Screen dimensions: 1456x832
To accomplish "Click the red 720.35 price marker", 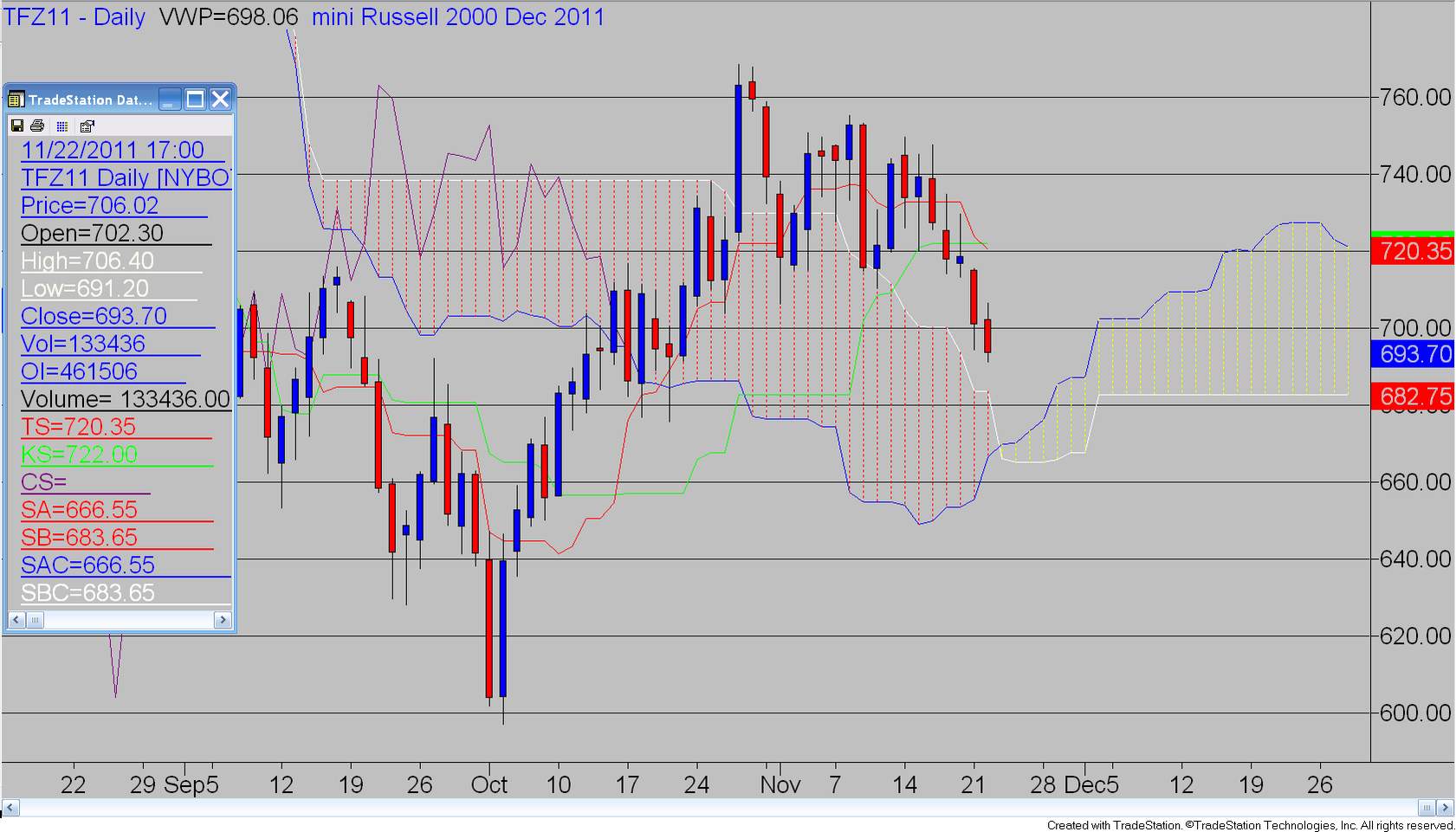I will pyautogui.click(x=1413, y=250).
